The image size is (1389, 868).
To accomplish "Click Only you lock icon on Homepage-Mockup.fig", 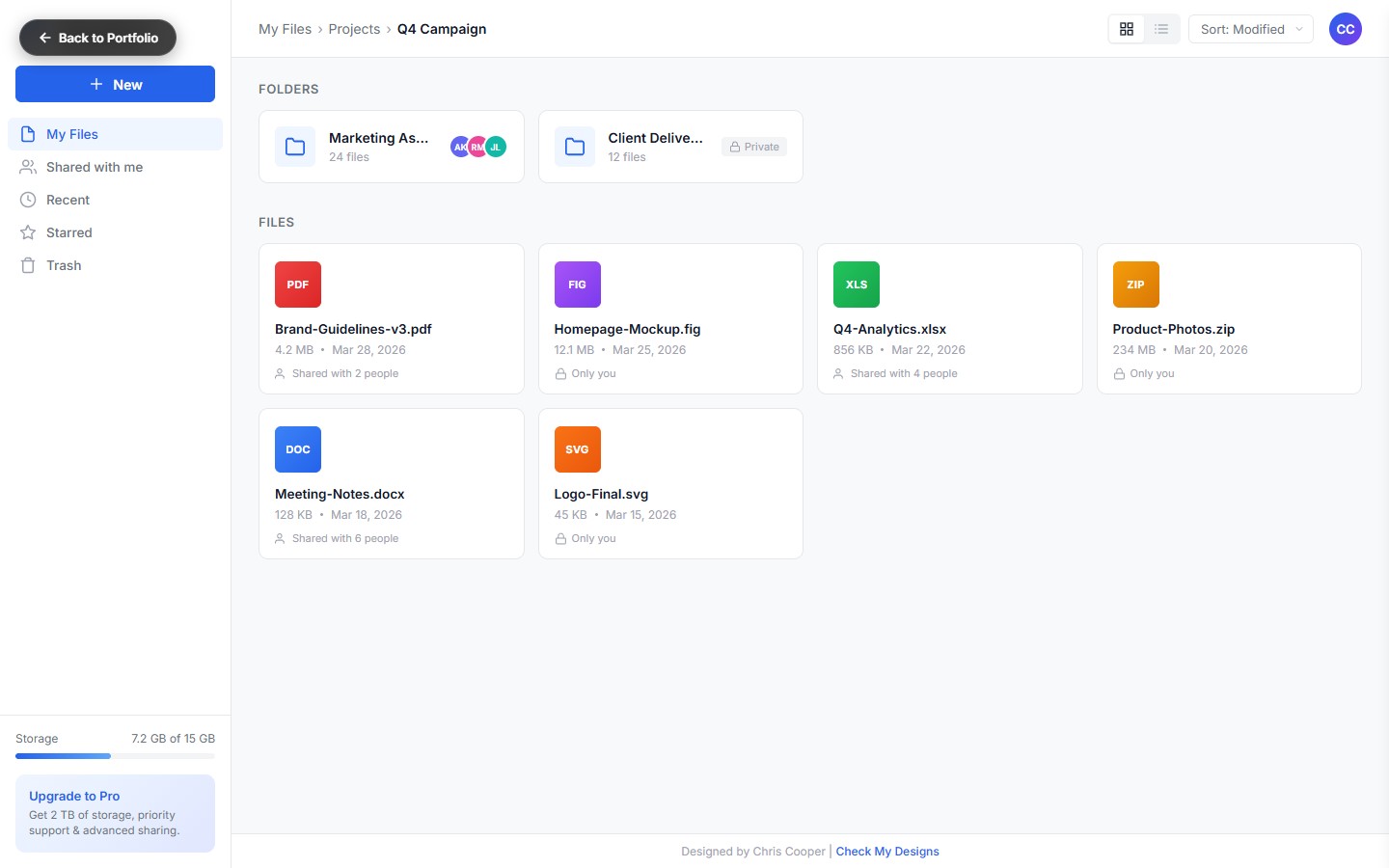I will pyautogui.click(x=560, y=373).
